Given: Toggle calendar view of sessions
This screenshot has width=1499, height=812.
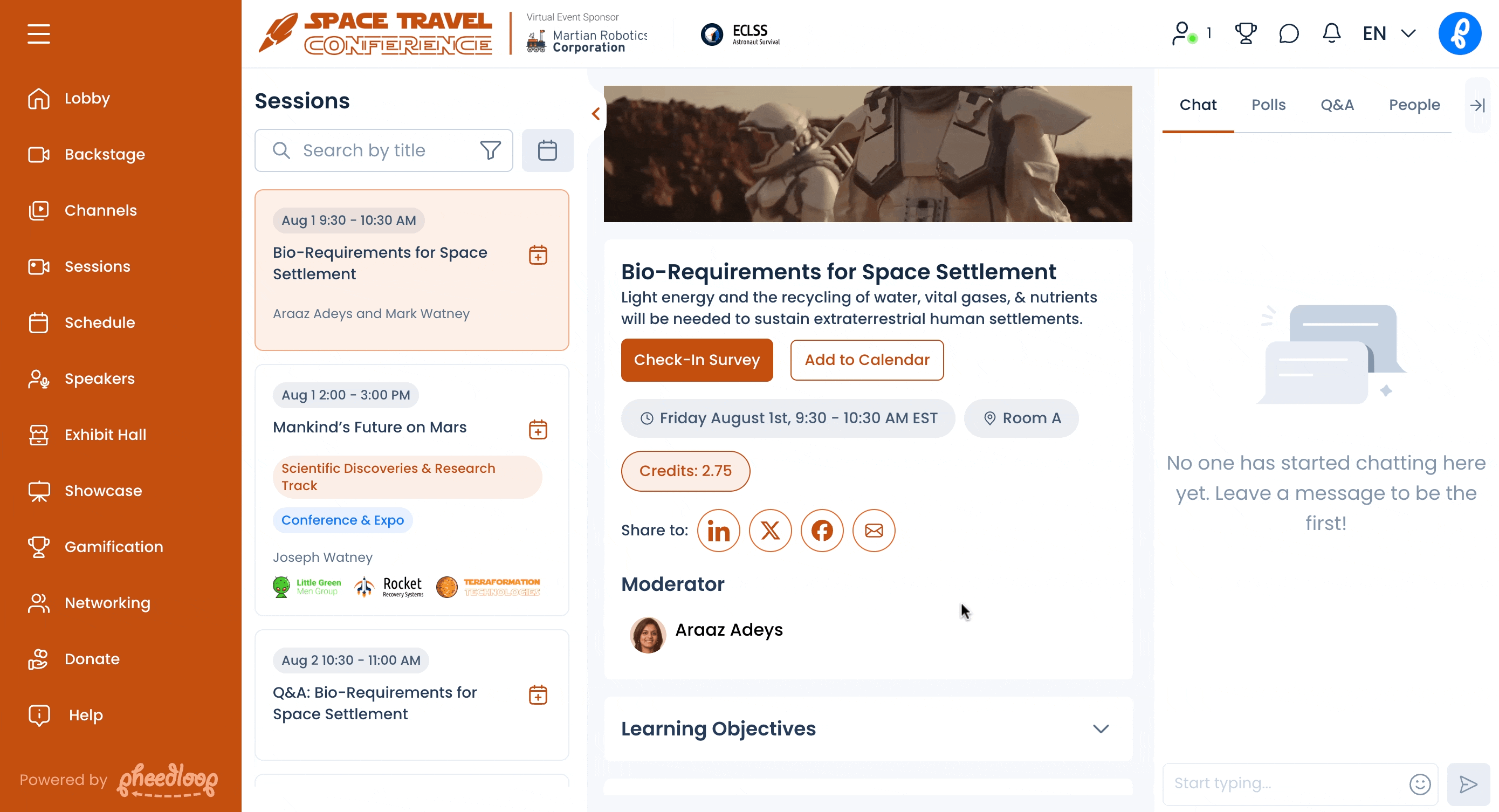Looking at the screenshot, I should pyautogui.click(x=547, y=150).
